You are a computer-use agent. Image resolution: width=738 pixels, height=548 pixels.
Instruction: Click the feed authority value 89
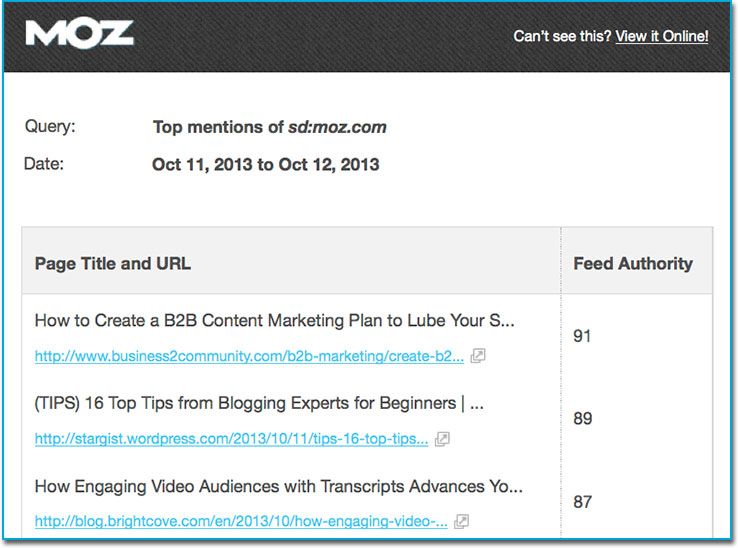tap(582, 418)
